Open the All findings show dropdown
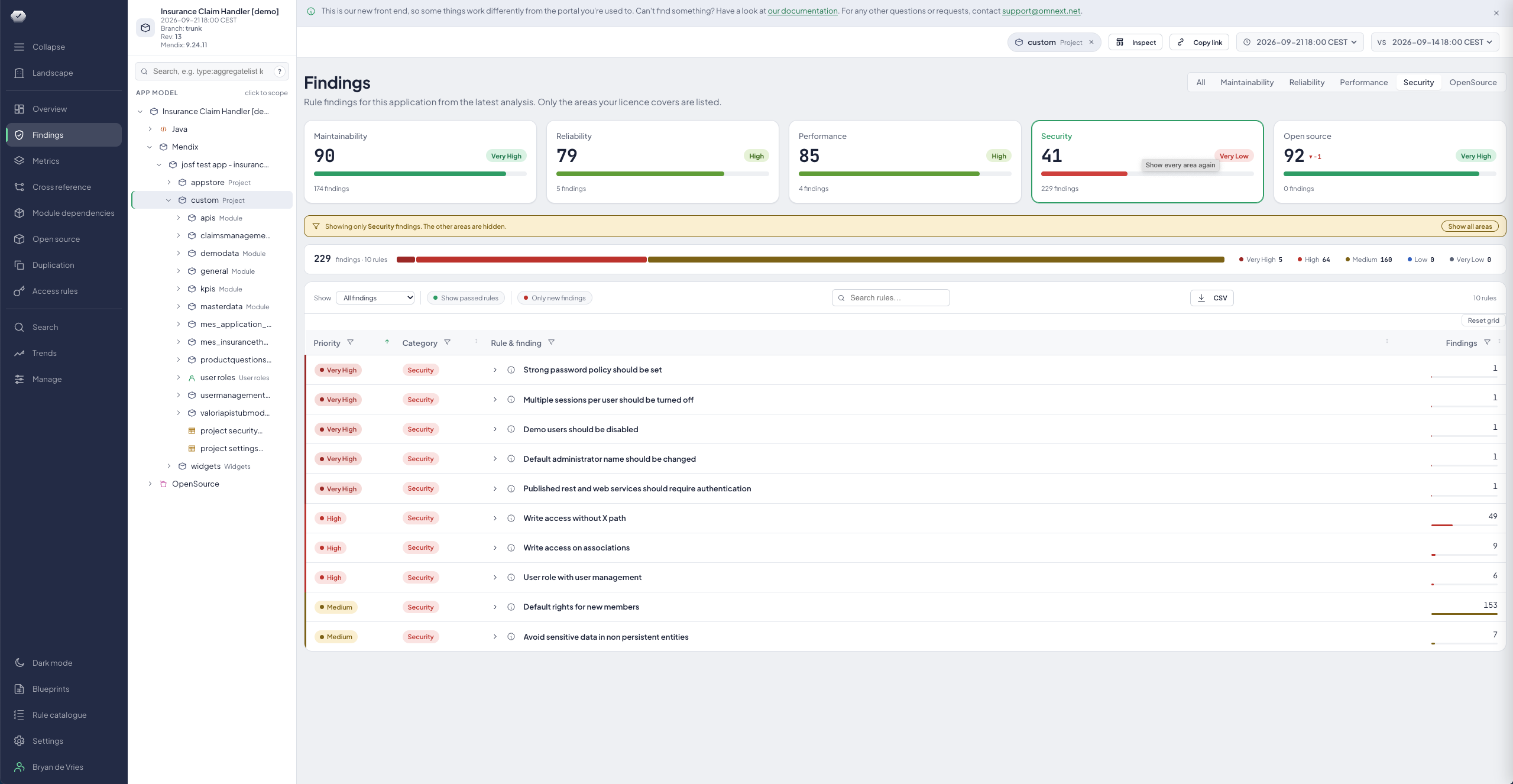Image resolution: width=1513 pixels, height=784 pixels. click(x=375, y=298)
